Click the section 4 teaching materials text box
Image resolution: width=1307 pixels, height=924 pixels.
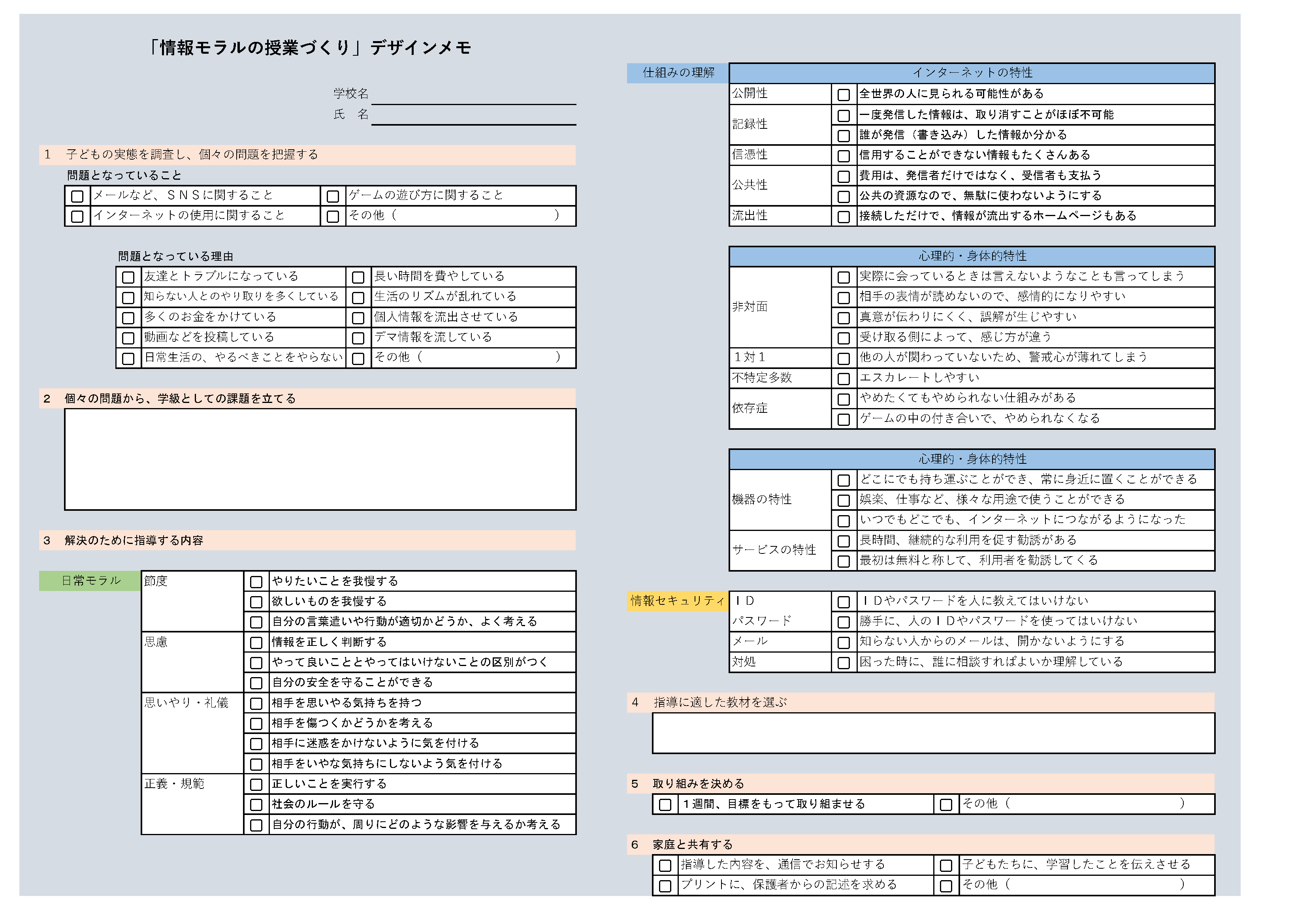coord(934,734)
